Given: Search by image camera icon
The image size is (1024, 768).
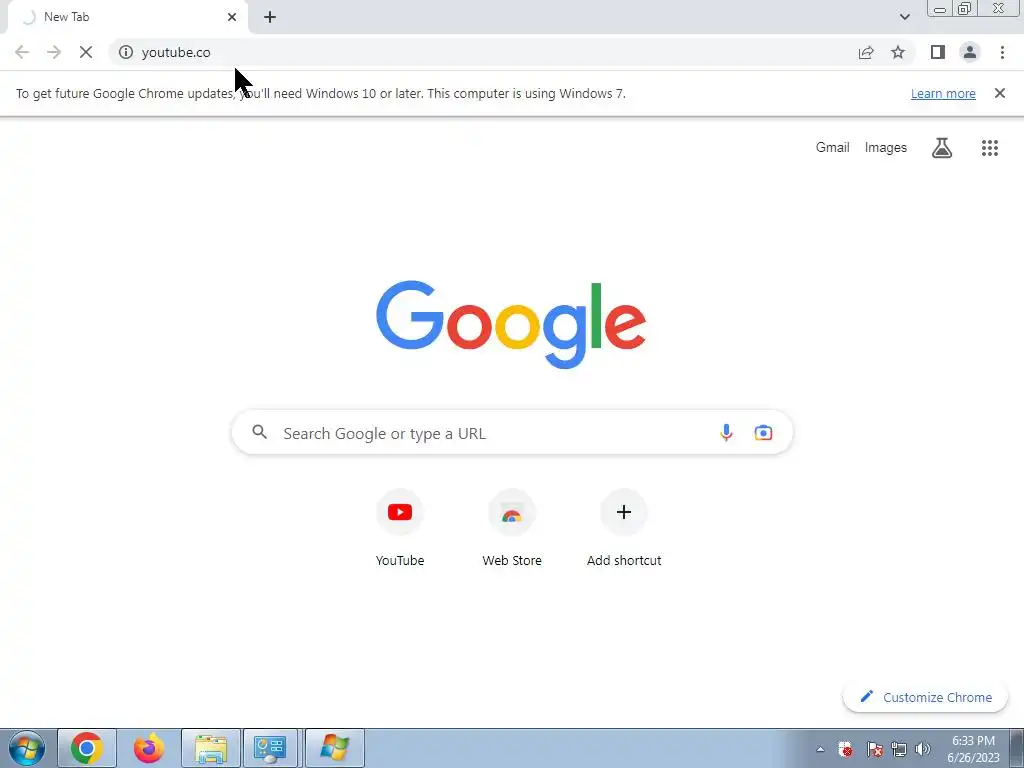Looking at the screenshot, I should point(763,432).
